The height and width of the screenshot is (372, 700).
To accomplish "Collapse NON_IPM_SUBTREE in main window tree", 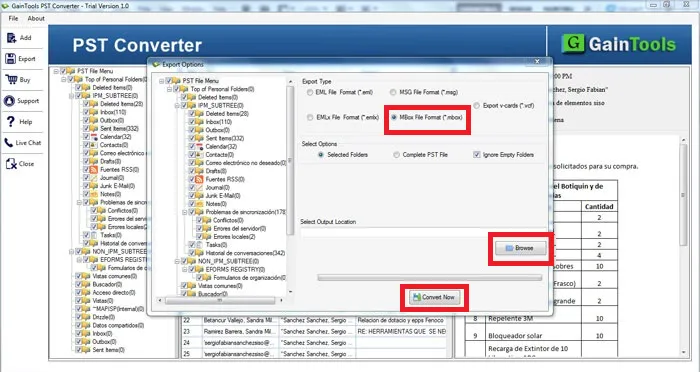I will point(71,252).
